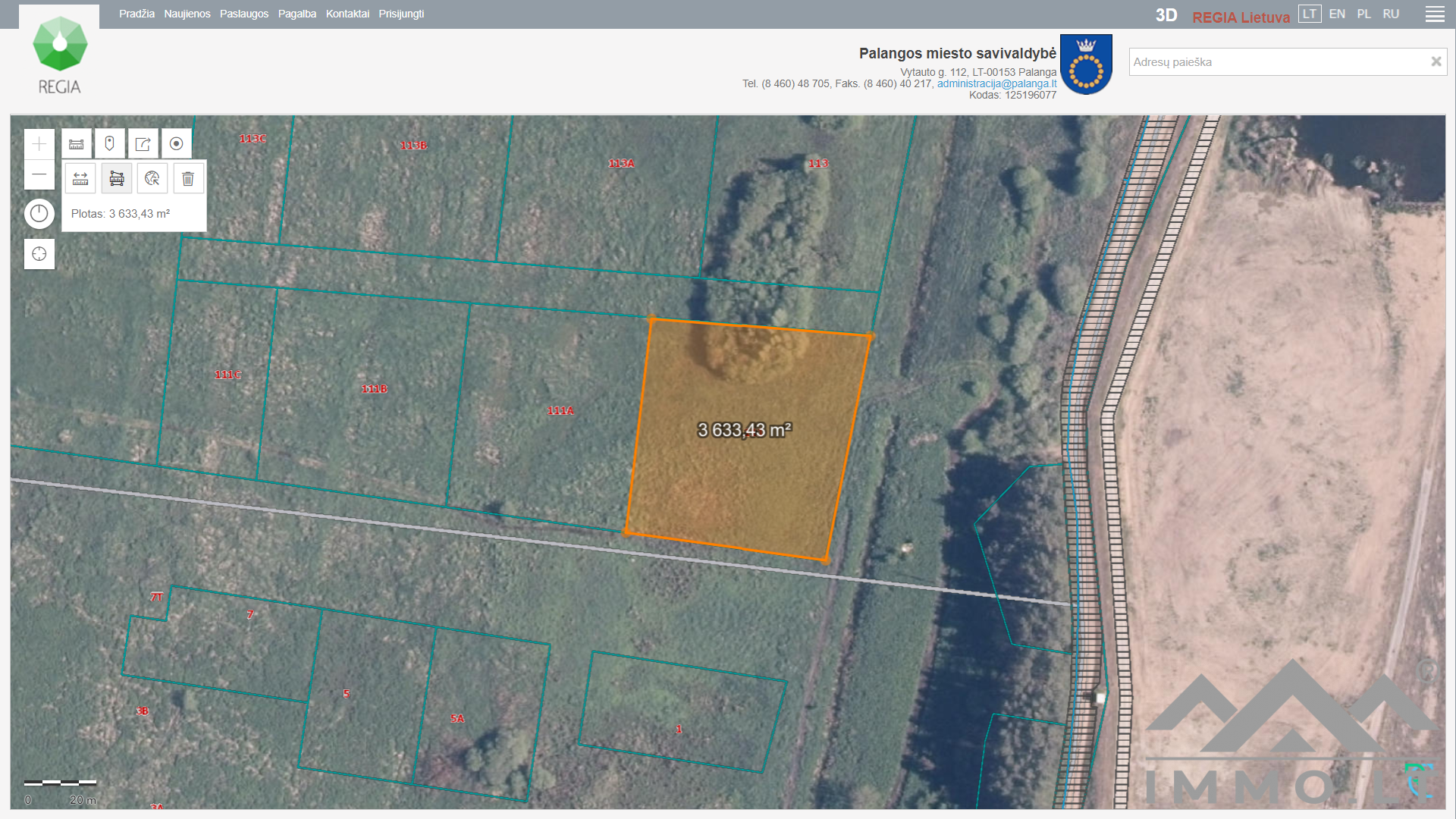Screen dimensions: 1456x819
Task: Open the REGIA Lietuva link
Action: click(1241, 17)
